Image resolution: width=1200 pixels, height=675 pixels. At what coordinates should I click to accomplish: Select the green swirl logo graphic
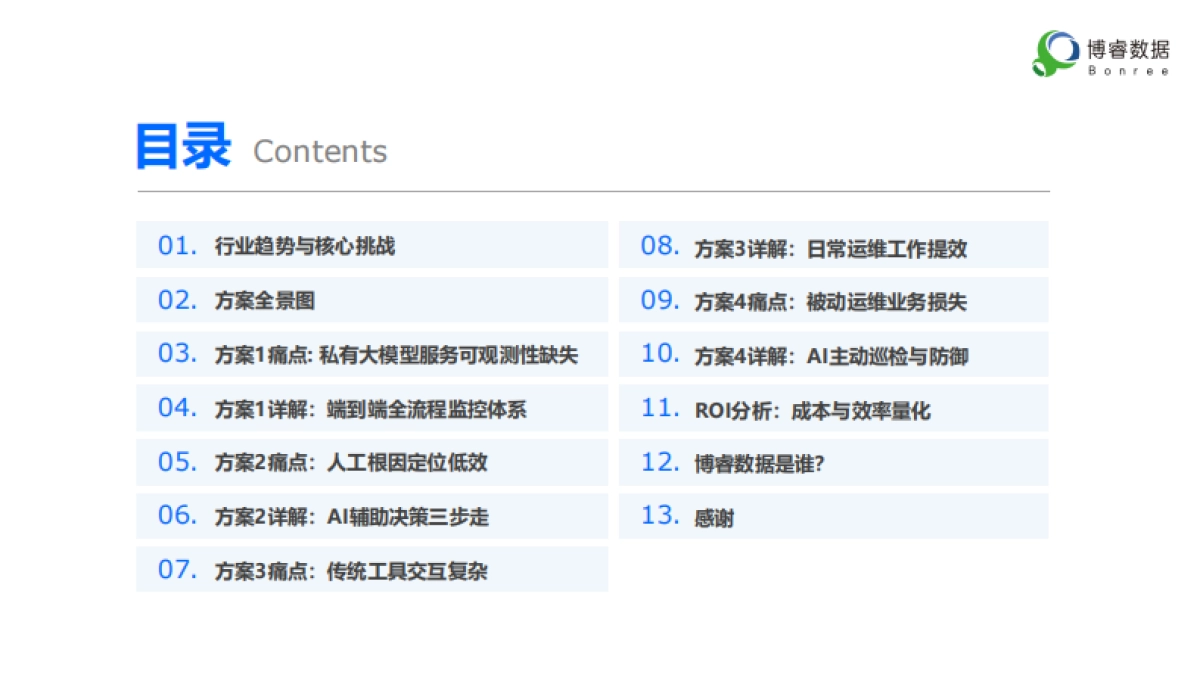(x=1051, y=53)
